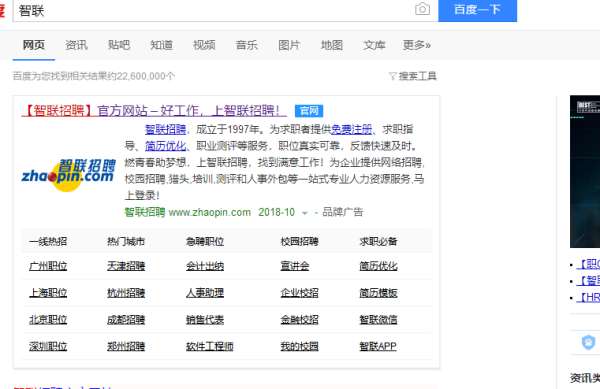Click the 一线热招 column header
The image size is (600, 389).
(x=48, y=242)
